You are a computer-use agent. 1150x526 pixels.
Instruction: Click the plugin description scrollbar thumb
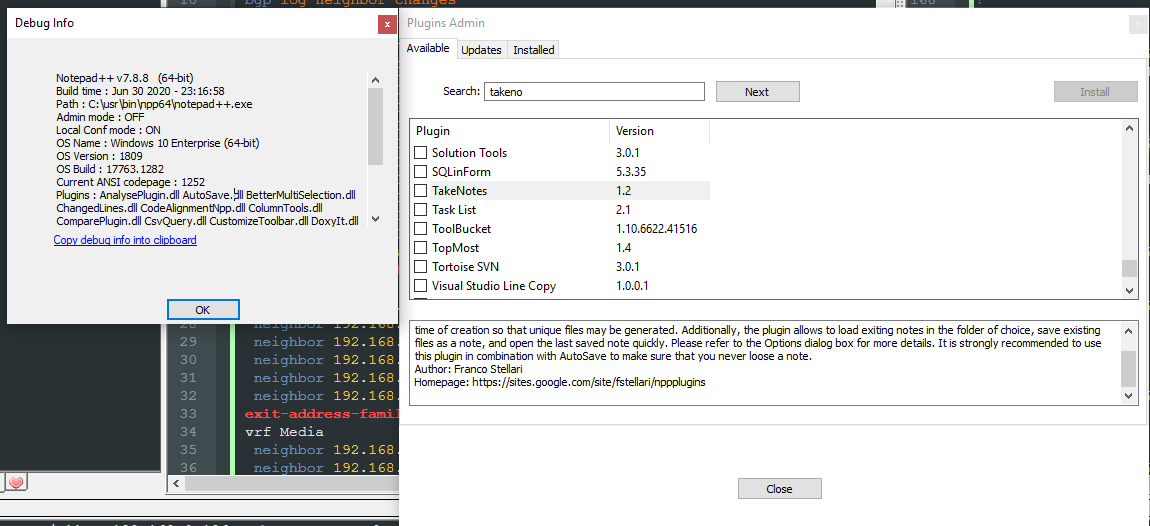pos(1129,369)
